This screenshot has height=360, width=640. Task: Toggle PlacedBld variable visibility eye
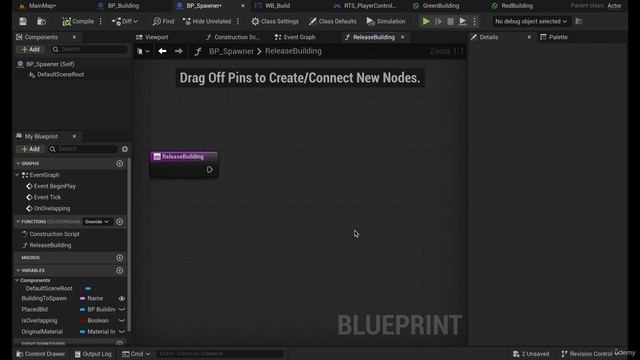tap(122, 309)
